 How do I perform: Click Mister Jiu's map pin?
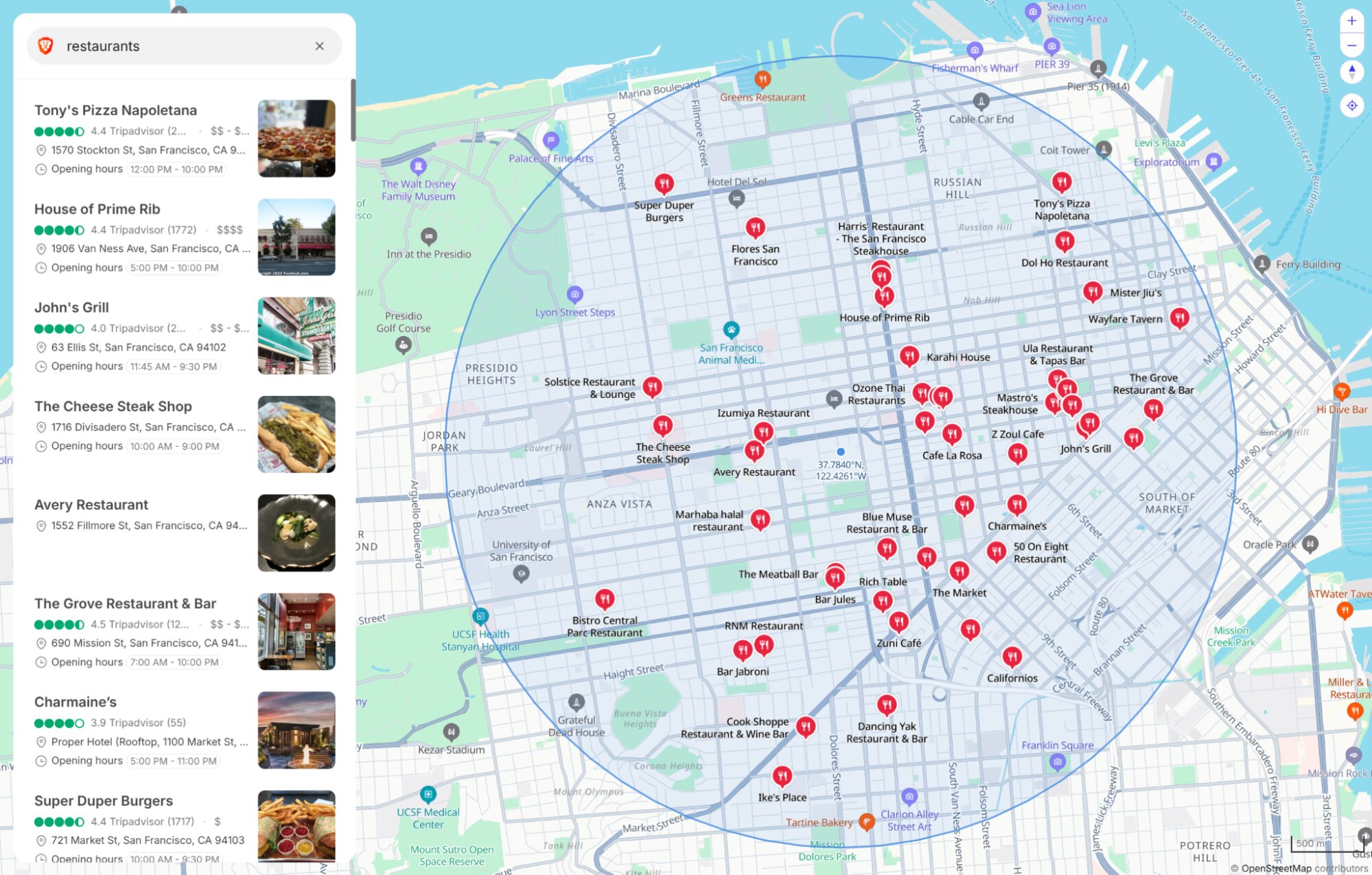1093,293
